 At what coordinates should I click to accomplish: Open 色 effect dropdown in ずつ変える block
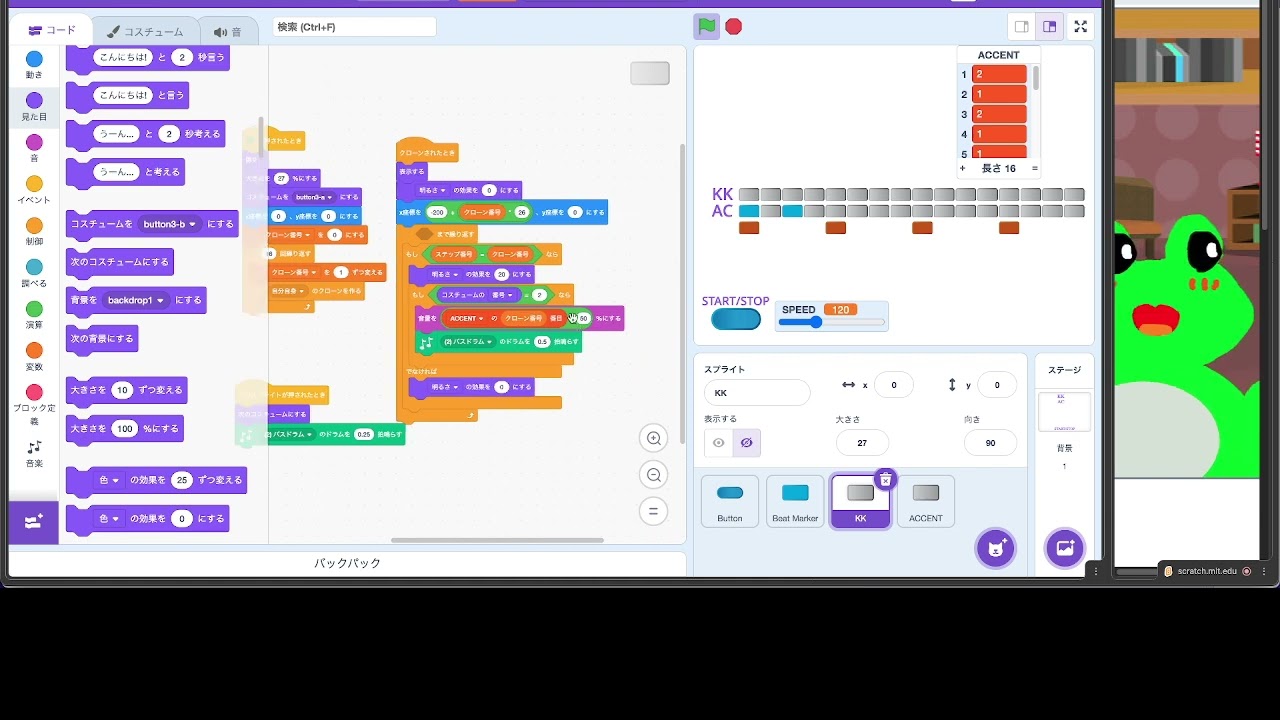[x=109, y=480]
